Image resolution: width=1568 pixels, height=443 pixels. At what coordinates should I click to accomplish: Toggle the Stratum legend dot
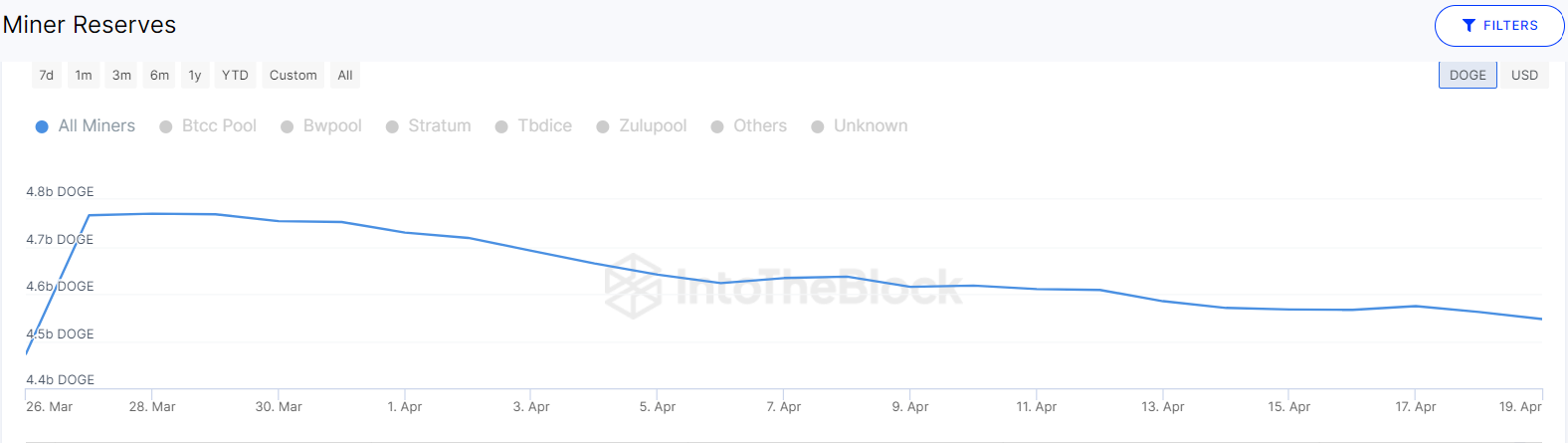click(392, 126)
